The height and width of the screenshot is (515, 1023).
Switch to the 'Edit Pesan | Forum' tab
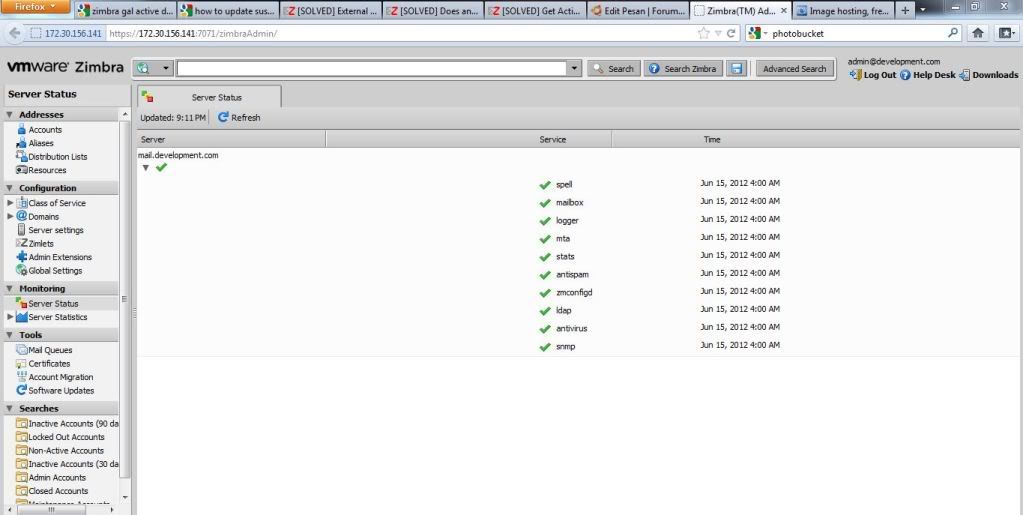coord(638,10)
